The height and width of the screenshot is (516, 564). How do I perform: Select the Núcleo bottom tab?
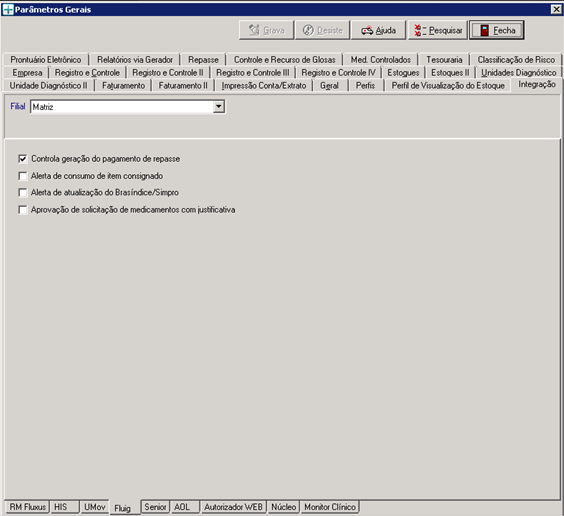coord(283,507)
